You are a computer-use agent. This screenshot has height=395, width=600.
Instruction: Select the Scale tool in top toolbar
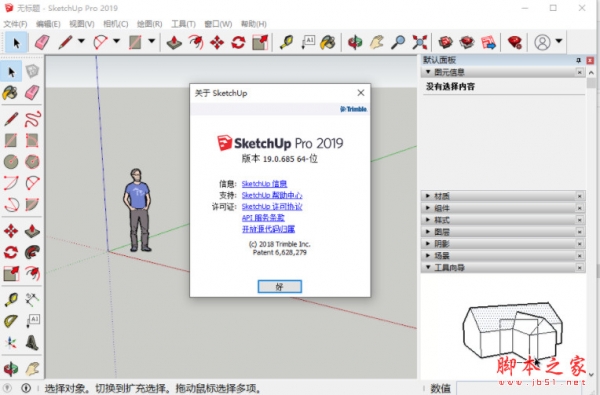pos(260,42)
